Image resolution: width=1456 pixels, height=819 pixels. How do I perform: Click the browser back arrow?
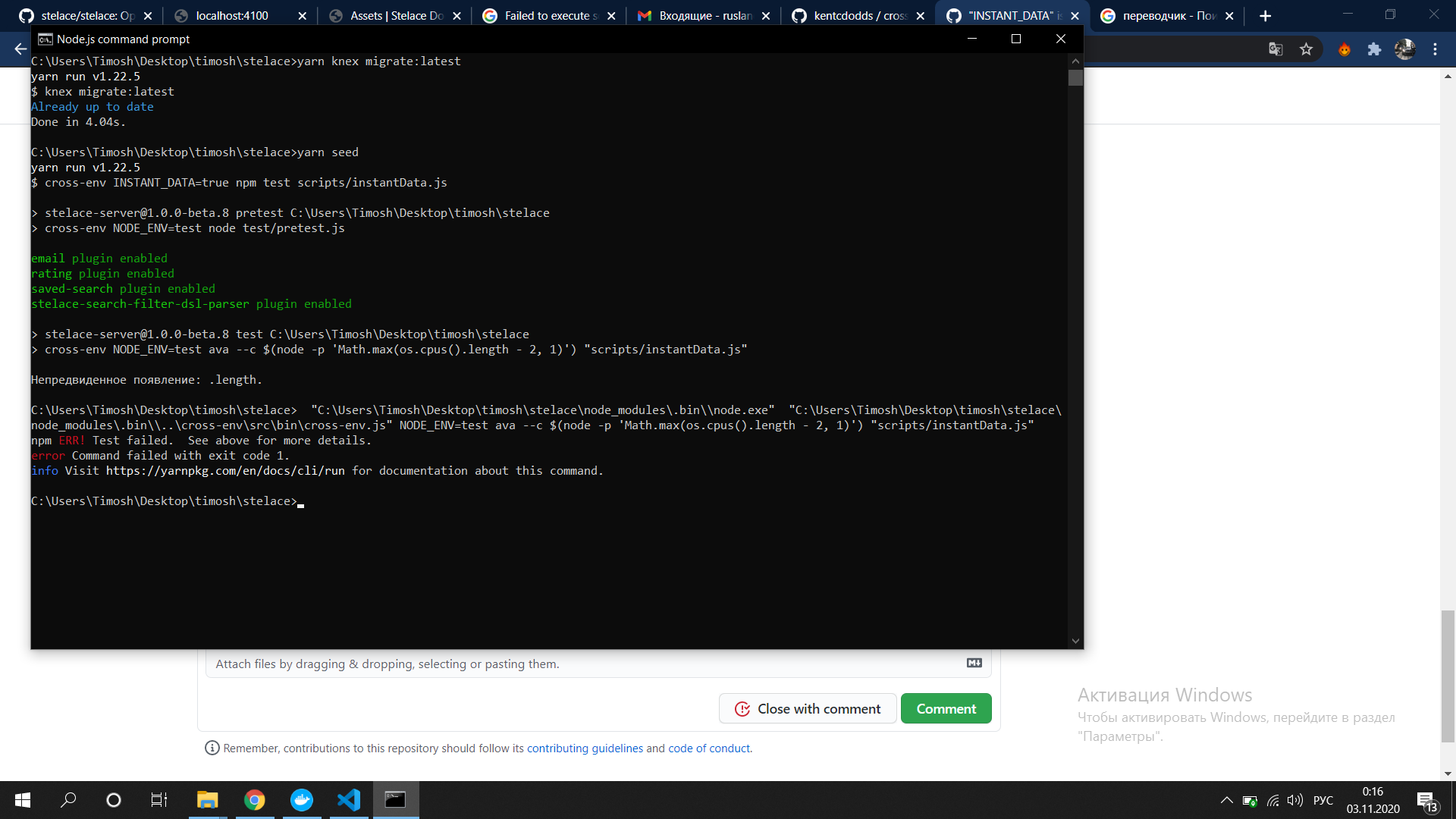[x=19, y=49]
